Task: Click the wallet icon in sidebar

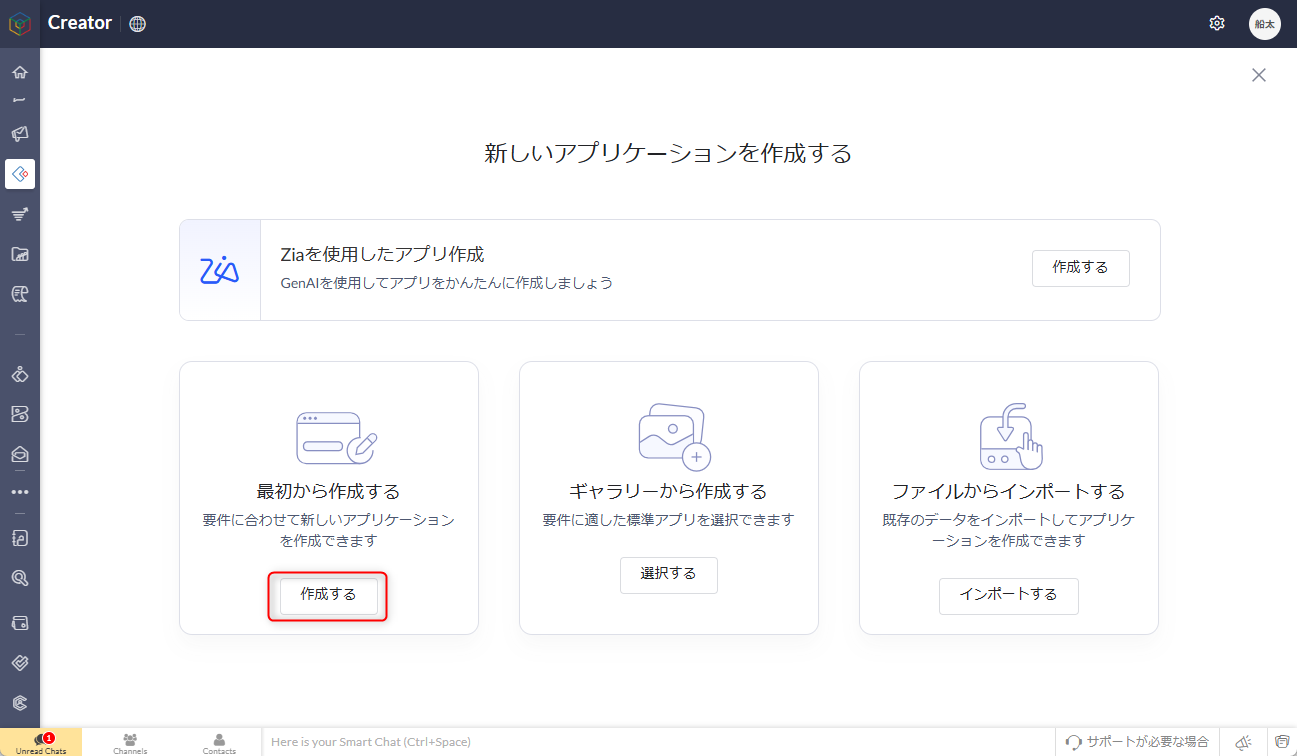Action: coord(20,622)
